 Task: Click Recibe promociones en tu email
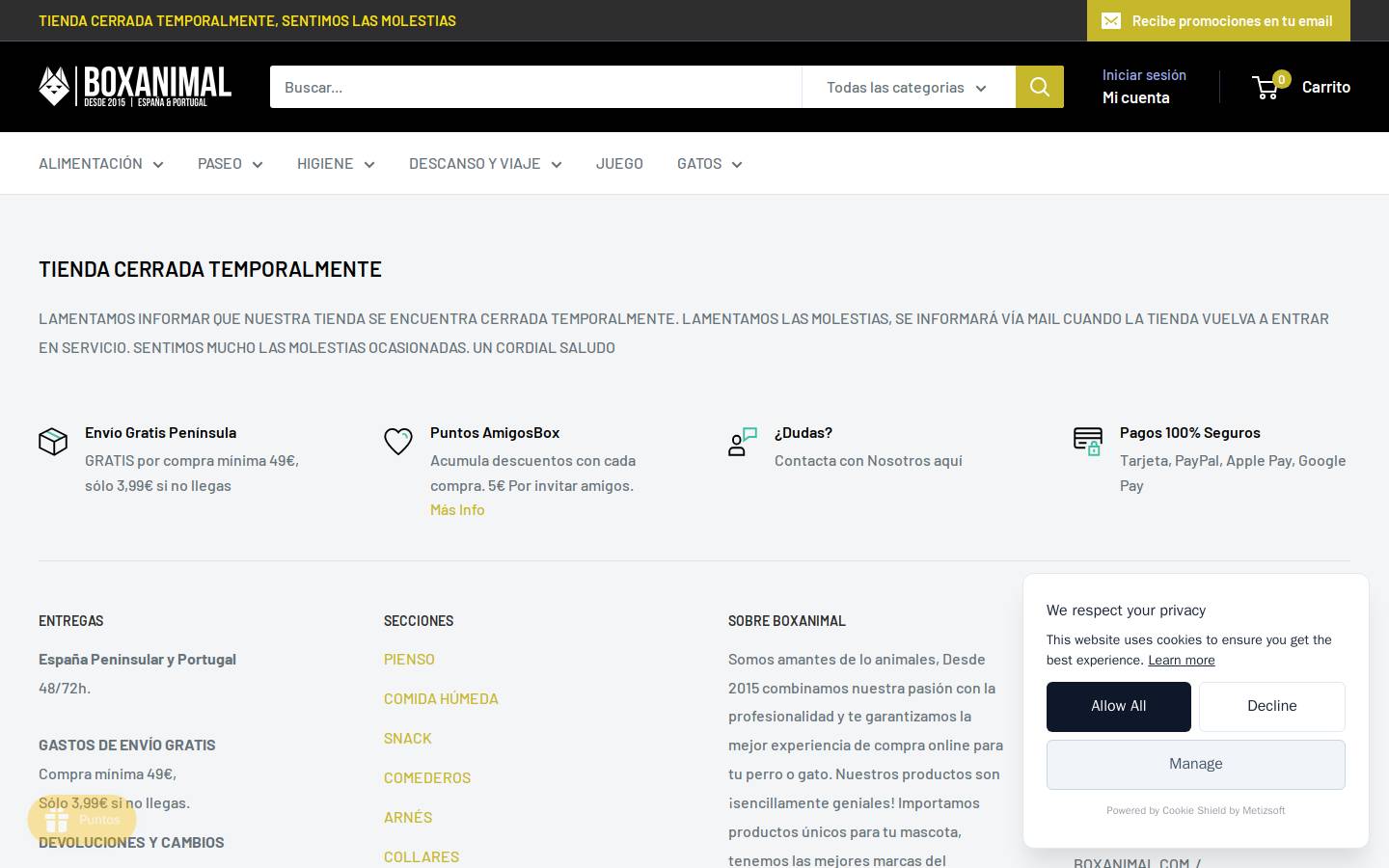(x=1218, y=20)
